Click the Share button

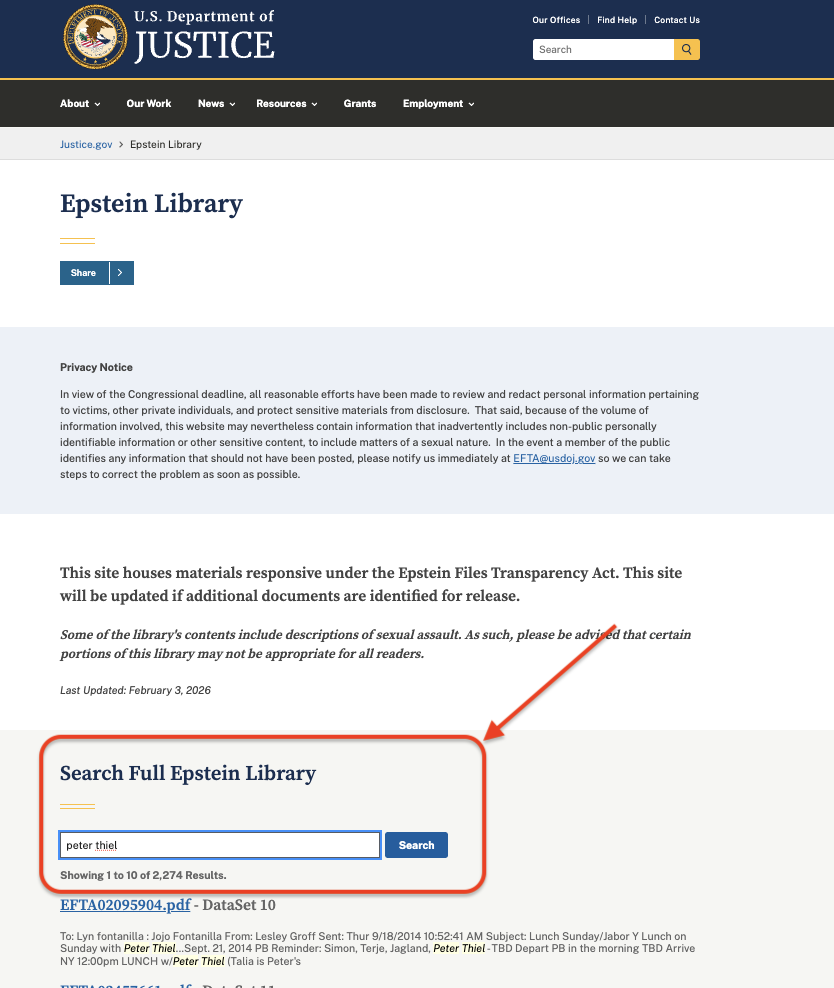[84, 273]
